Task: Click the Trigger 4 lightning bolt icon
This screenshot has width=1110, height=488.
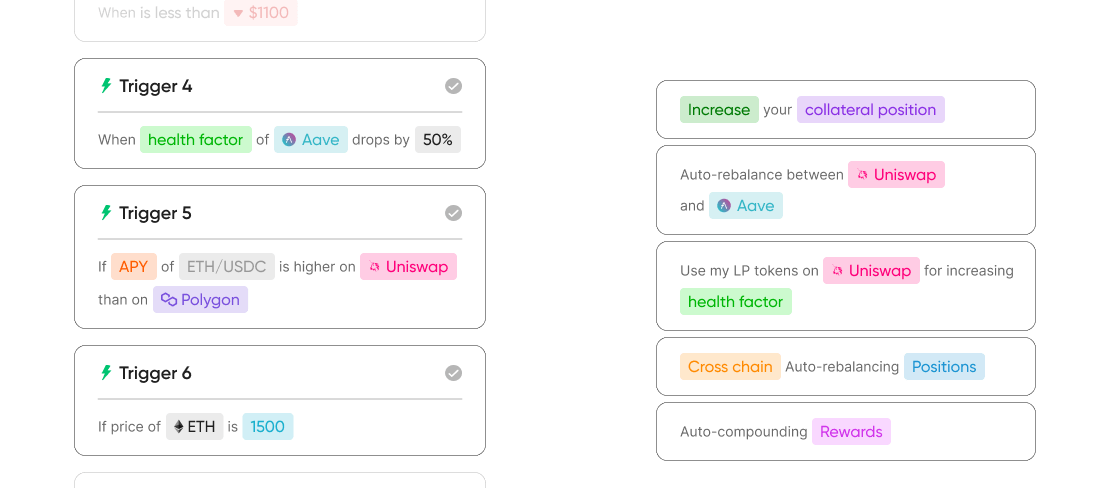Action: (105, 86)
